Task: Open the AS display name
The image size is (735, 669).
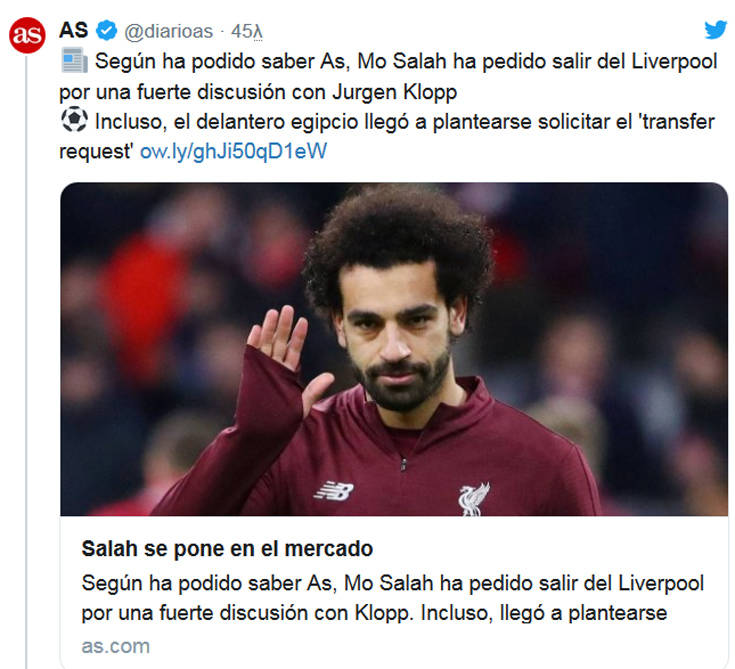Action: point(74,31)
